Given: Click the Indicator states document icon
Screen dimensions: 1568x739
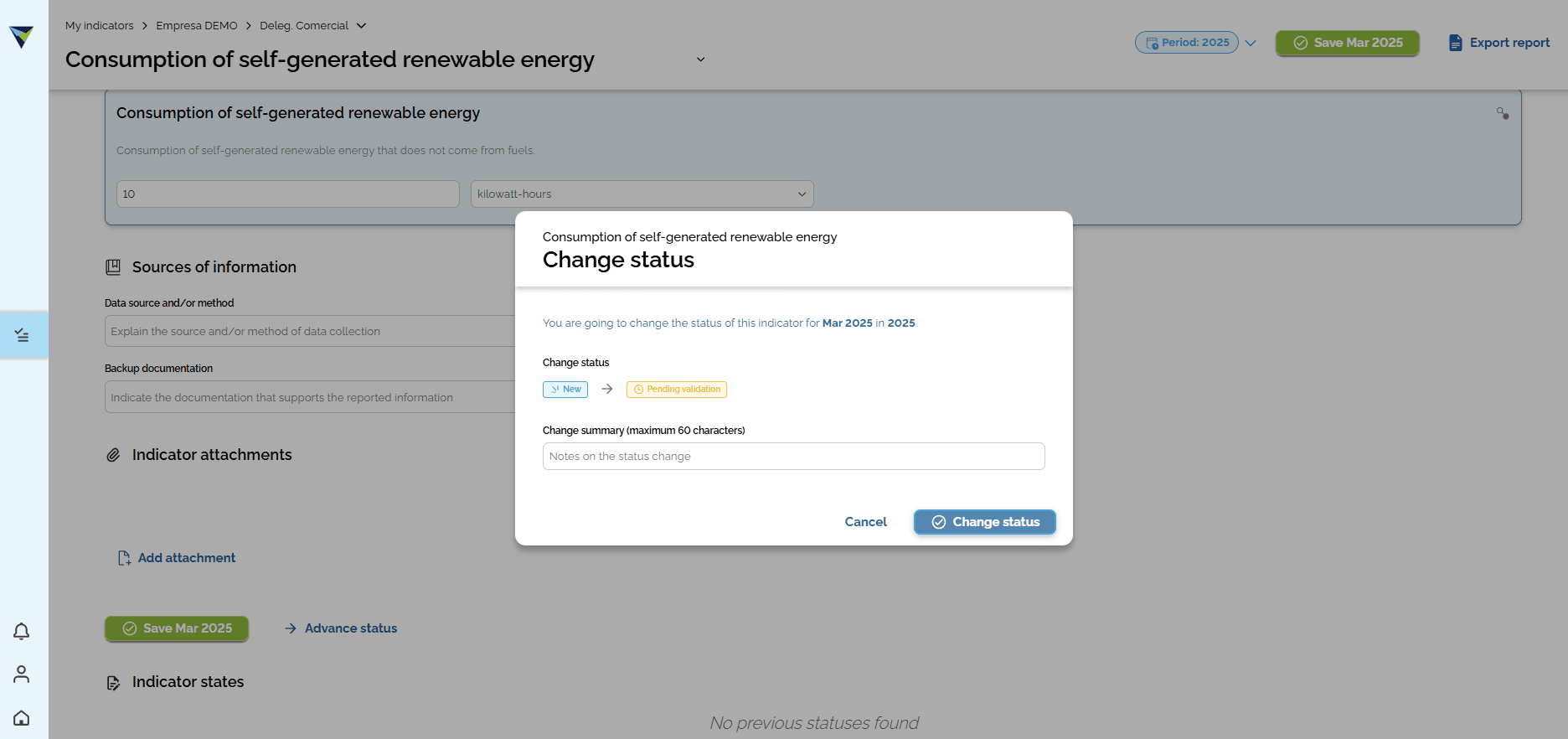Looking at the screenshot, I should tap(113, 683).
